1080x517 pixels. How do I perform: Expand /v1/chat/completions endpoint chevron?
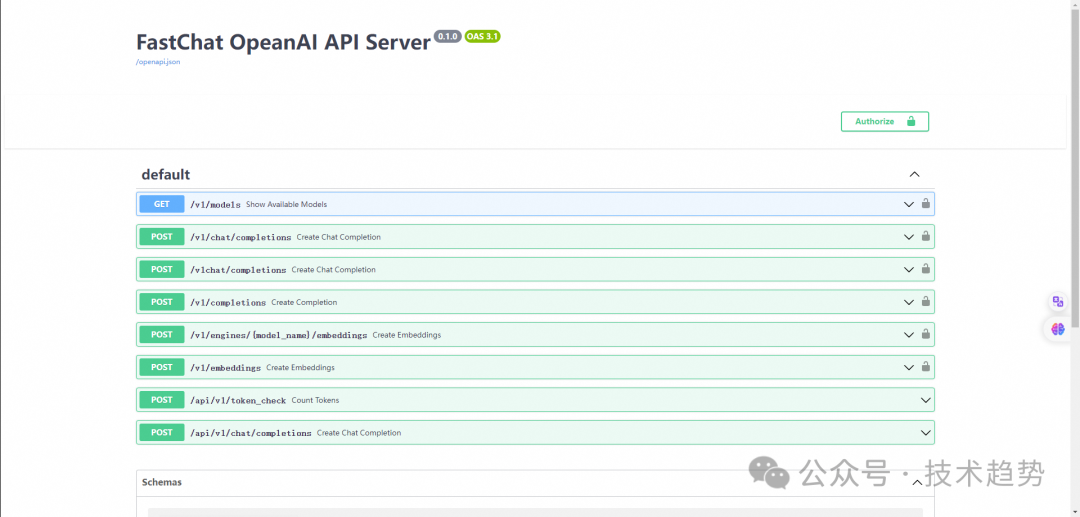908,237
